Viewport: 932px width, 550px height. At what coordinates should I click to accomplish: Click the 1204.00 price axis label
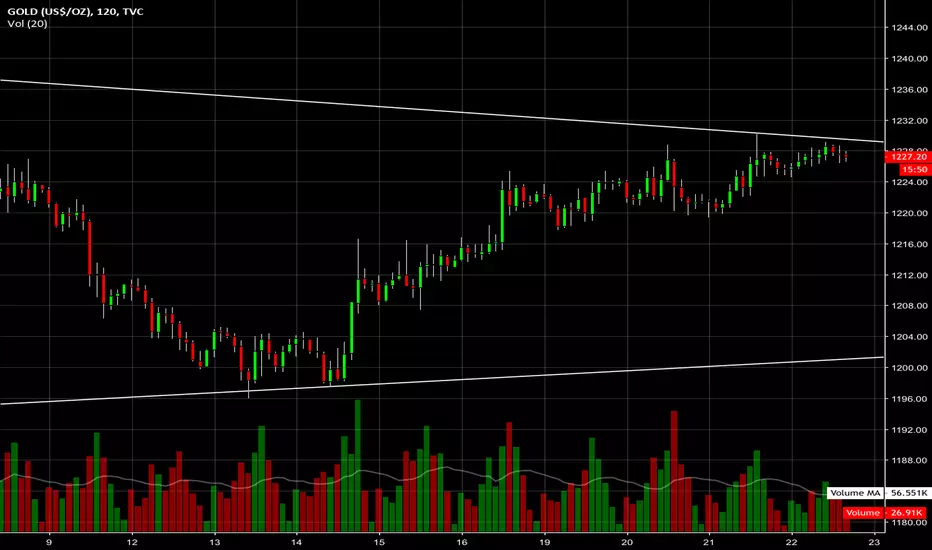tap(909, 337)
